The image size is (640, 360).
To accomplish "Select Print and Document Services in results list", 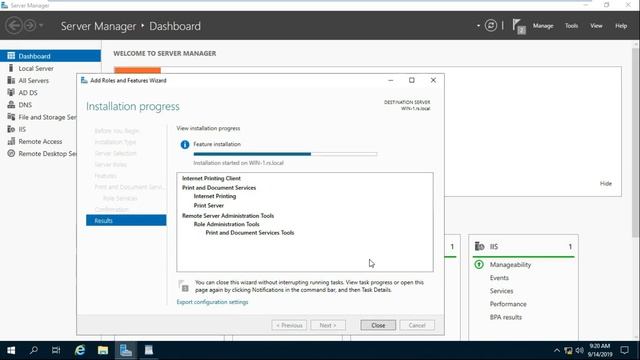I will pyautogui.click(x=219, y=188).
